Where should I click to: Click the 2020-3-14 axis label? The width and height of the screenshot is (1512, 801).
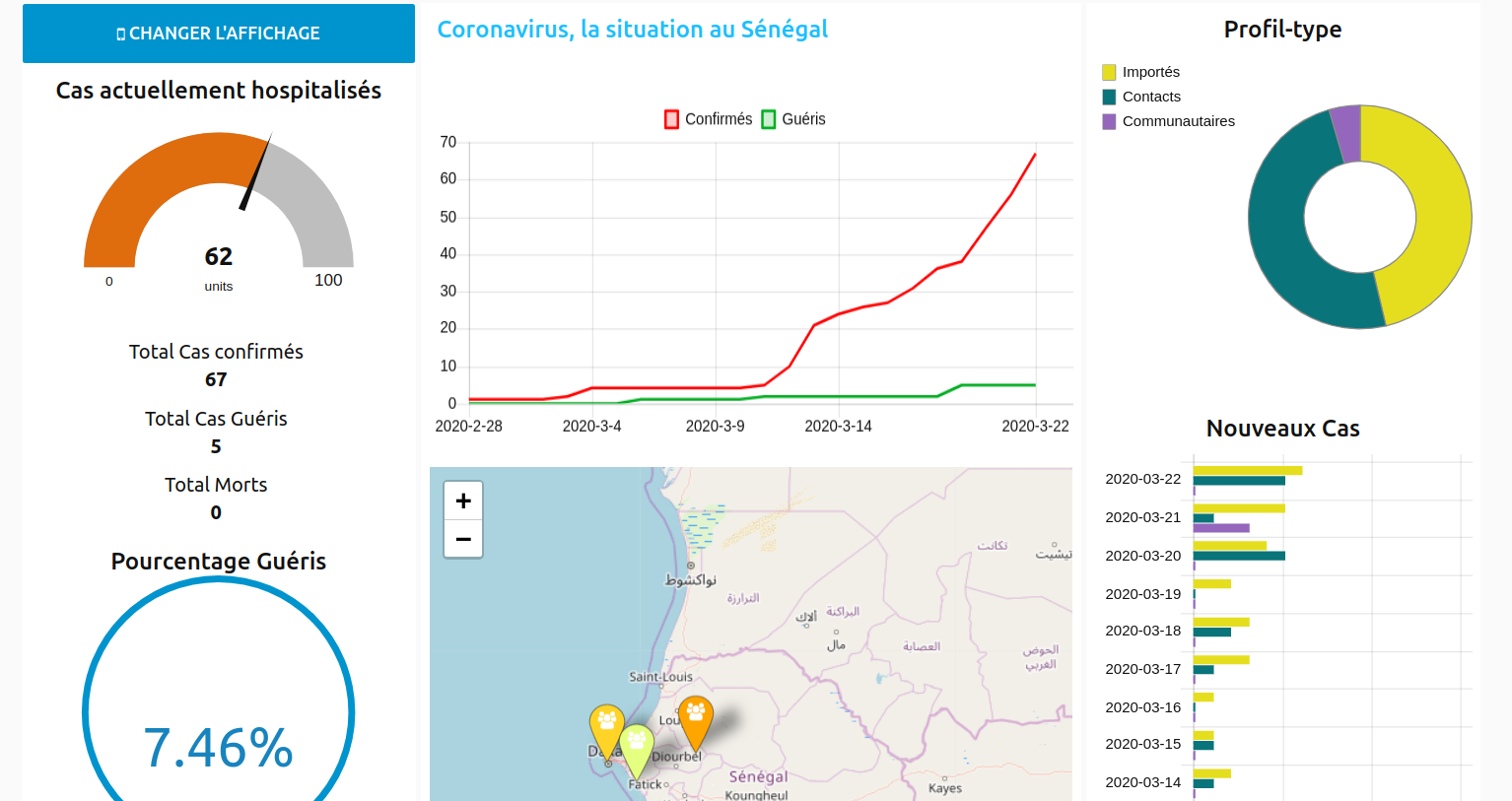[838, 427]
